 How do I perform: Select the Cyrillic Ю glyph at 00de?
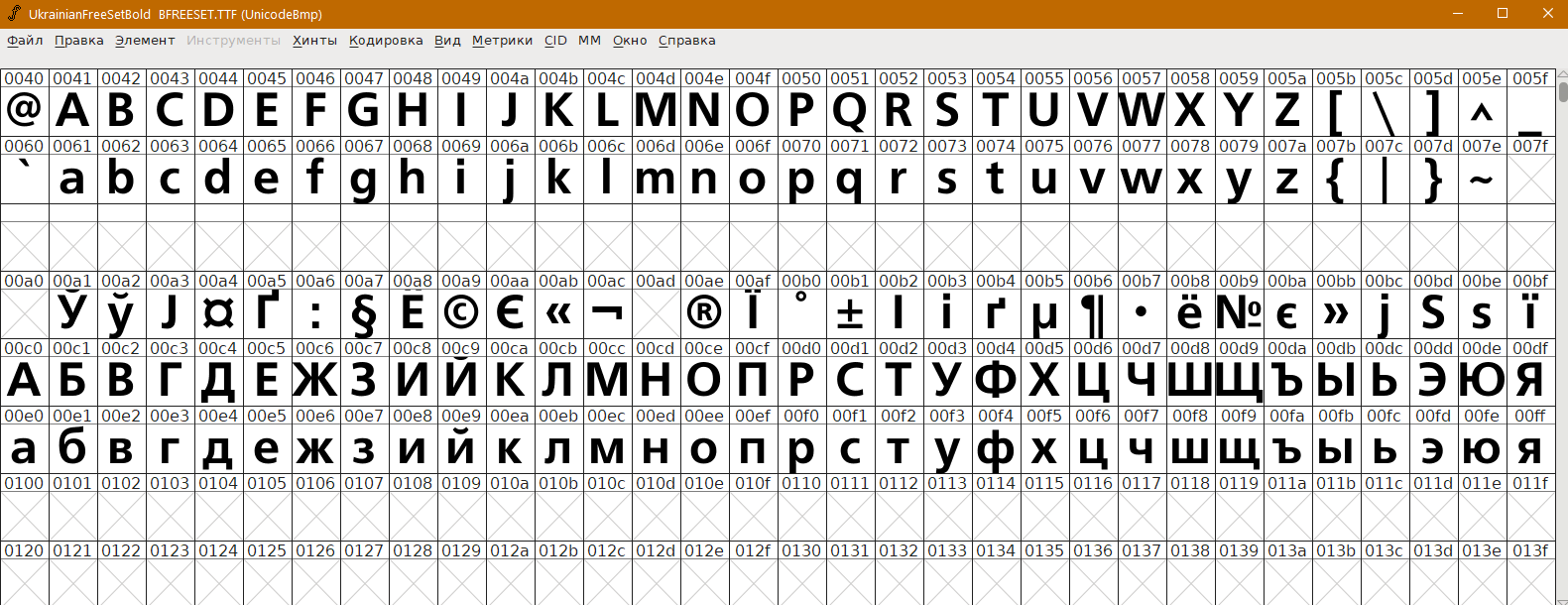(1482, 381)
